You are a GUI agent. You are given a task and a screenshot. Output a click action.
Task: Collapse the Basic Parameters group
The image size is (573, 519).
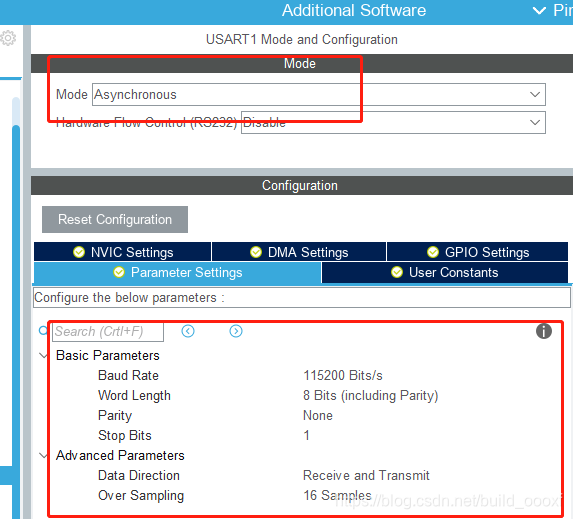pyautogui.click(x=43, y=356)
